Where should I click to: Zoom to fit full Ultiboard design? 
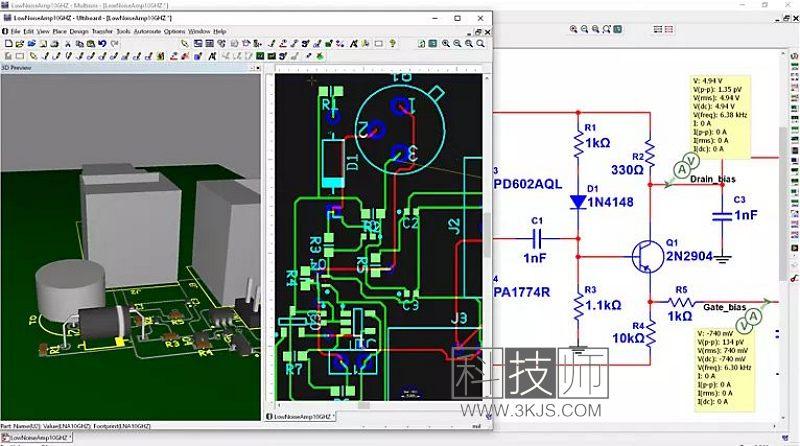pos(480,44)
